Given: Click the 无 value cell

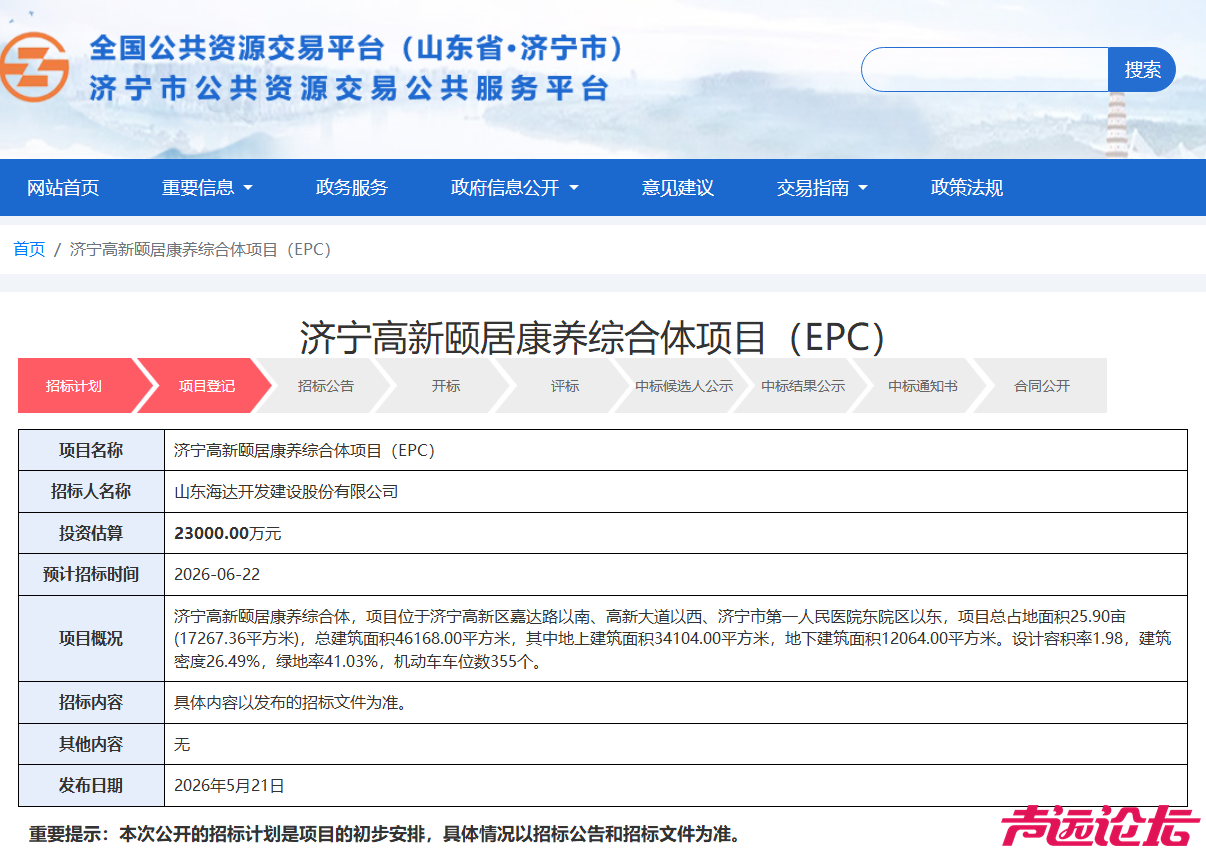Looking at the screenshot, I should point(676,744).
